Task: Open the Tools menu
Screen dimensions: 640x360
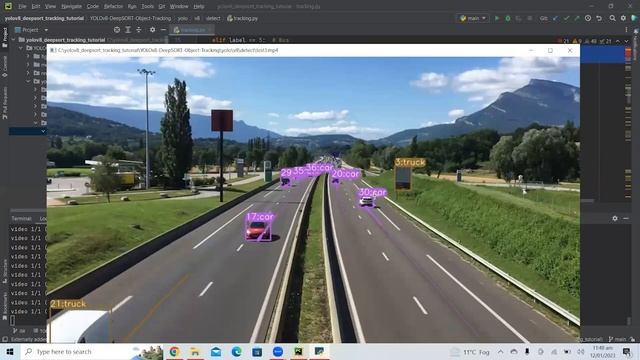Action: [147, 6]
